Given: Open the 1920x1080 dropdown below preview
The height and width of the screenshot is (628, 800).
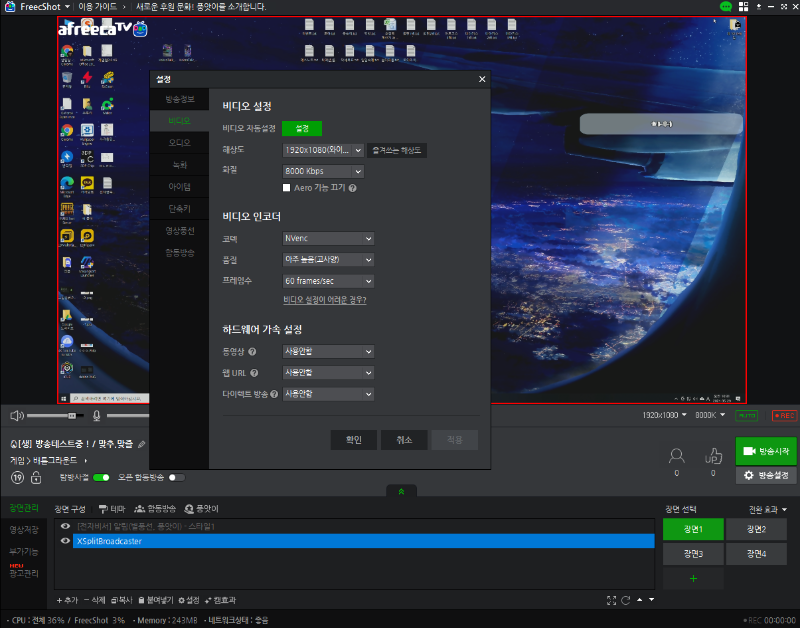Looking at the screenshot, I should pos(664,415).
